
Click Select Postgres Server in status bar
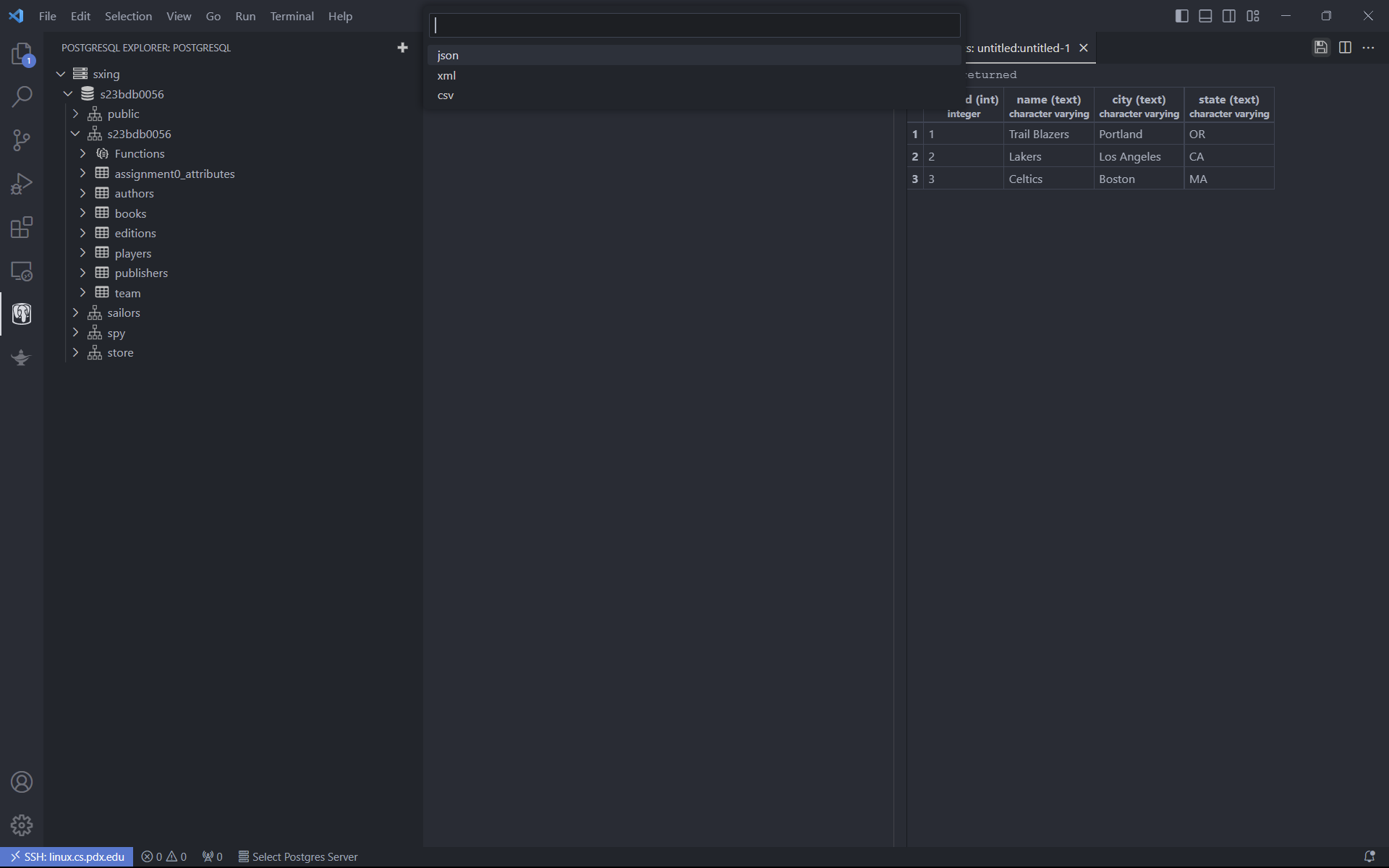pyautogui.click(x=298, y=856)
